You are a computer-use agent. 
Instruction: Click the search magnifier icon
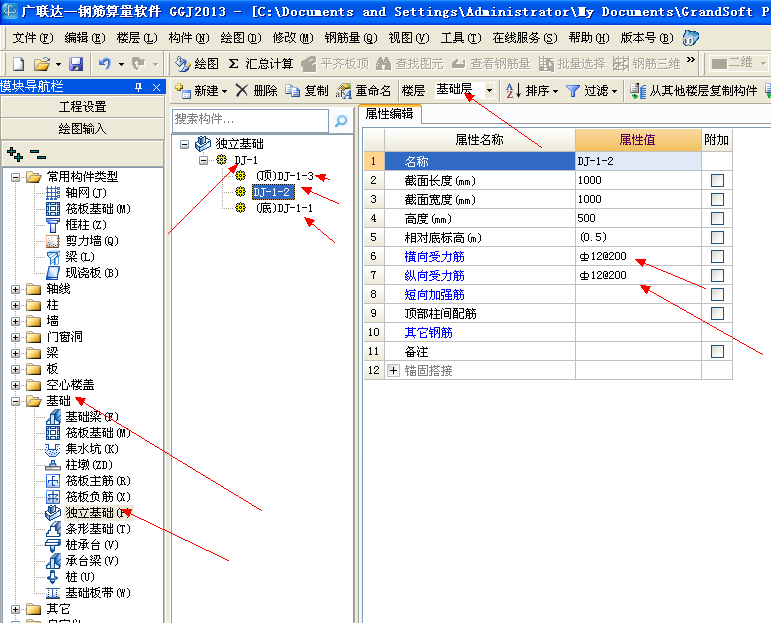point(341,120)
